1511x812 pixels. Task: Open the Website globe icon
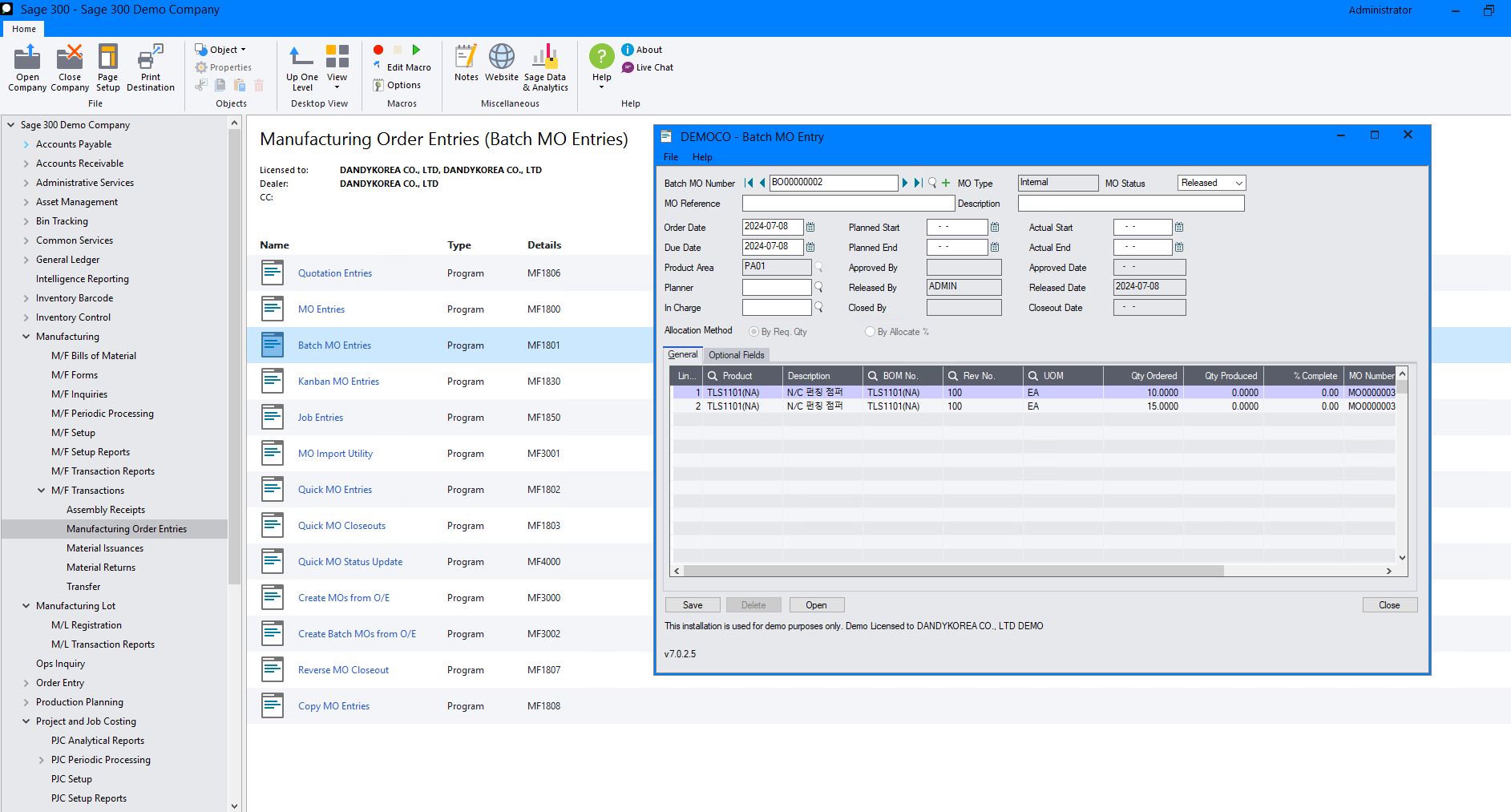502,63
